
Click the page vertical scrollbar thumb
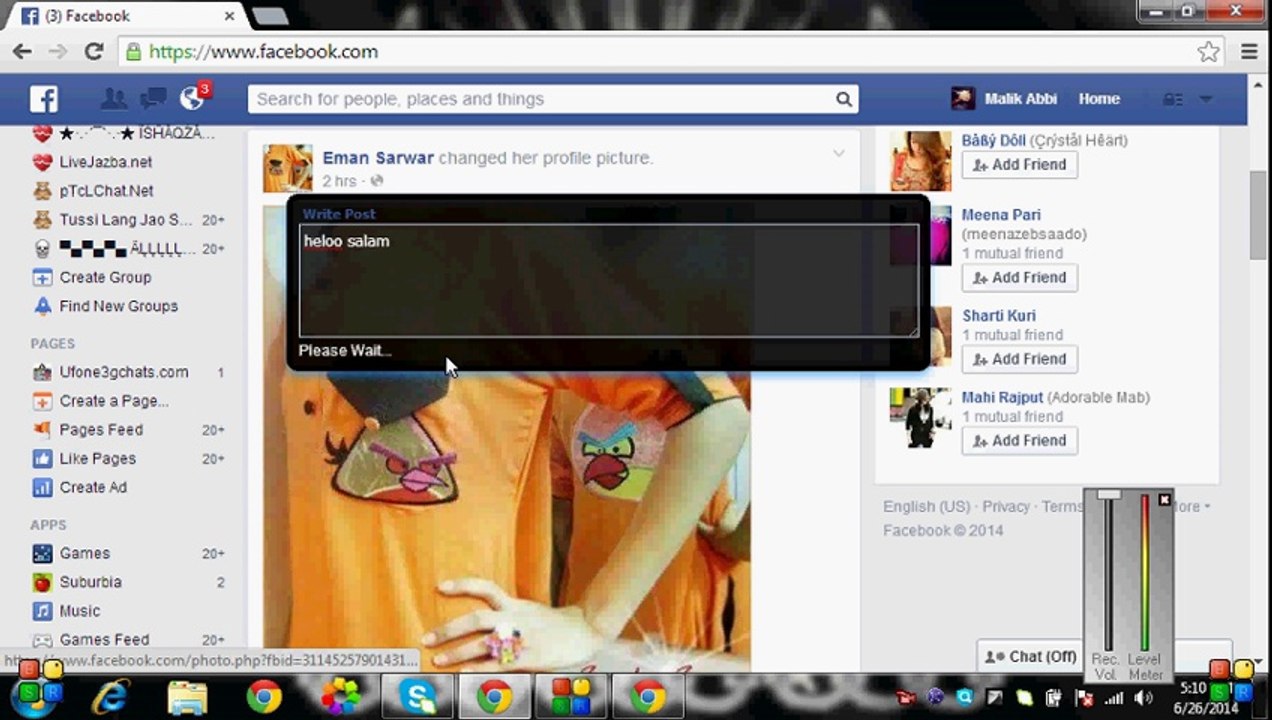point(1258,215)
